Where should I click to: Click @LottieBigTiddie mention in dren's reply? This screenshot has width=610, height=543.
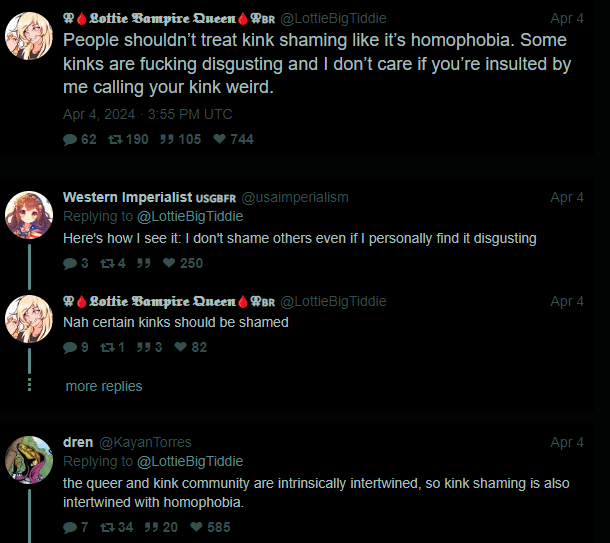[x=190, y=461]
